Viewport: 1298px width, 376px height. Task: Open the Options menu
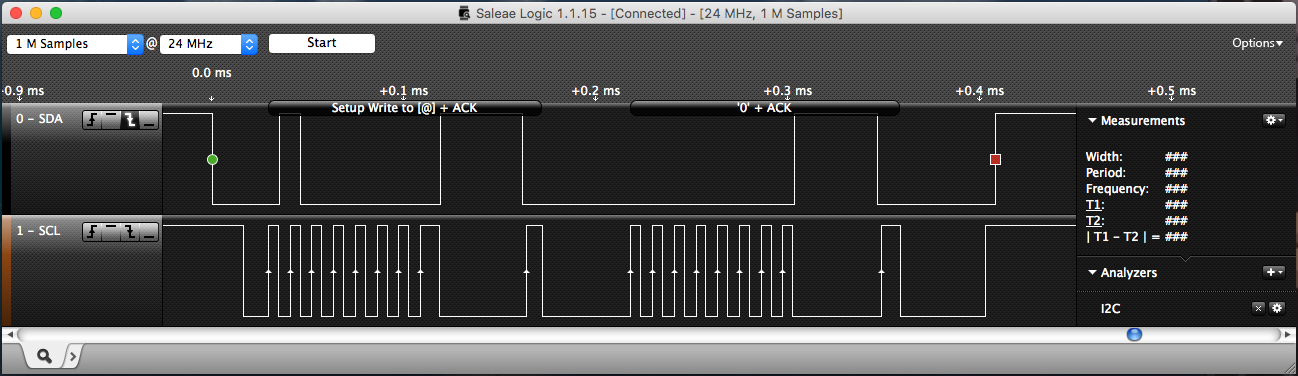(x=1257, y=44)
